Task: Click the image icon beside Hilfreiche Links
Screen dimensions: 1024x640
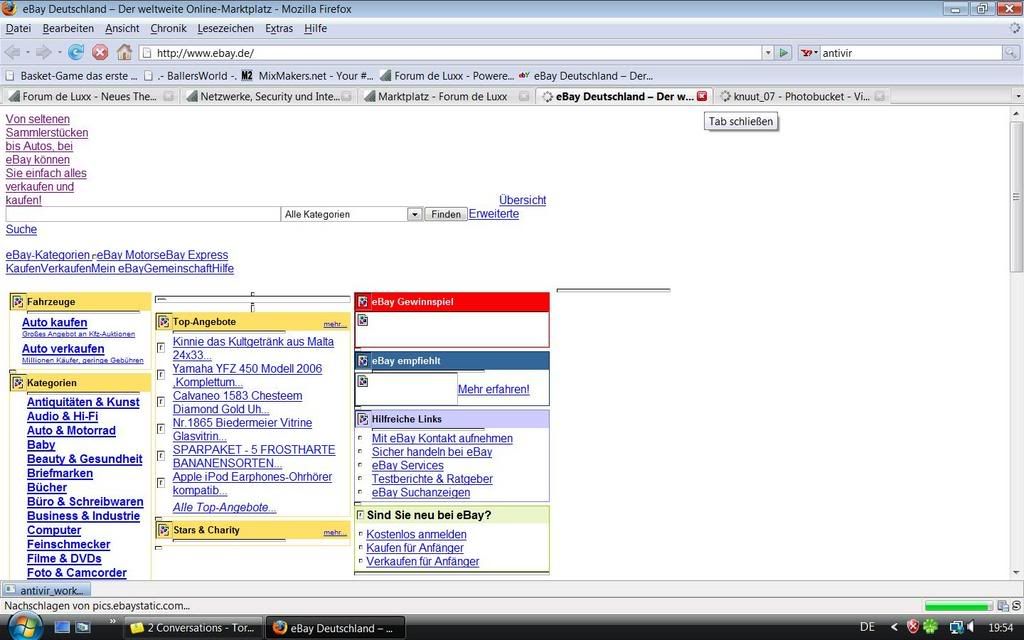Action: point(362,419)
